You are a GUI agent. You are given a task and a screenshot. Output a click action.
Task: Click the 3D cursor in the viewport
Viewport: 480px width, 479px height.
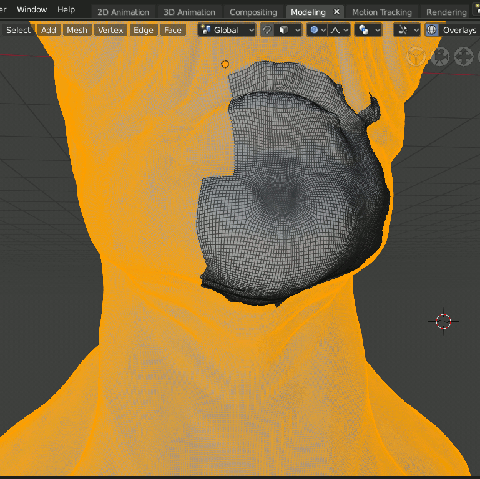click(x=443, y=321)
